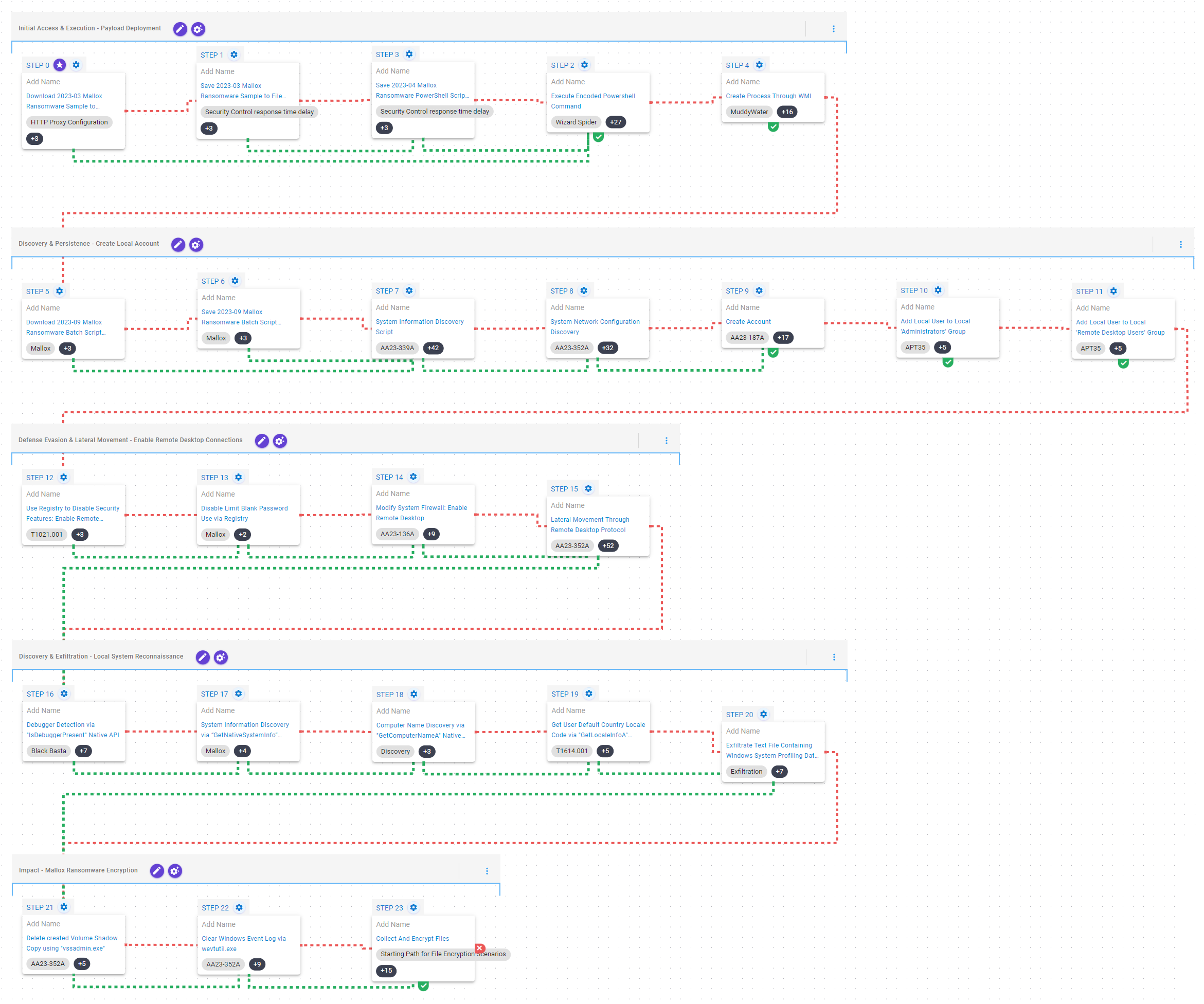The width and height of the screenshot is (1204, 1004).
Task: Click green shield check under STEP 2
Action: pyautogui.click(x=598, y=137)
